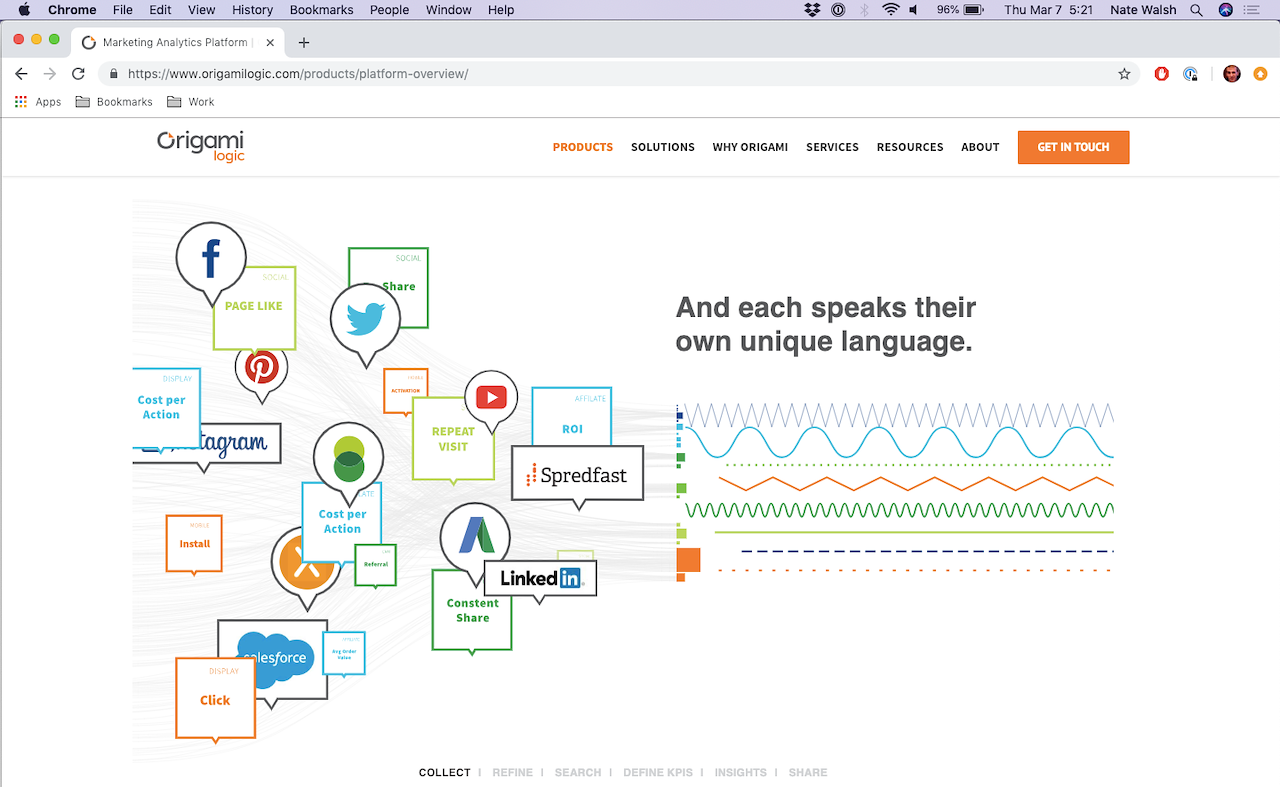Bookmark page with the star icon
Image resolution: width=1280 pixels, height=787 pixels.
click(x=1124, y=74)
